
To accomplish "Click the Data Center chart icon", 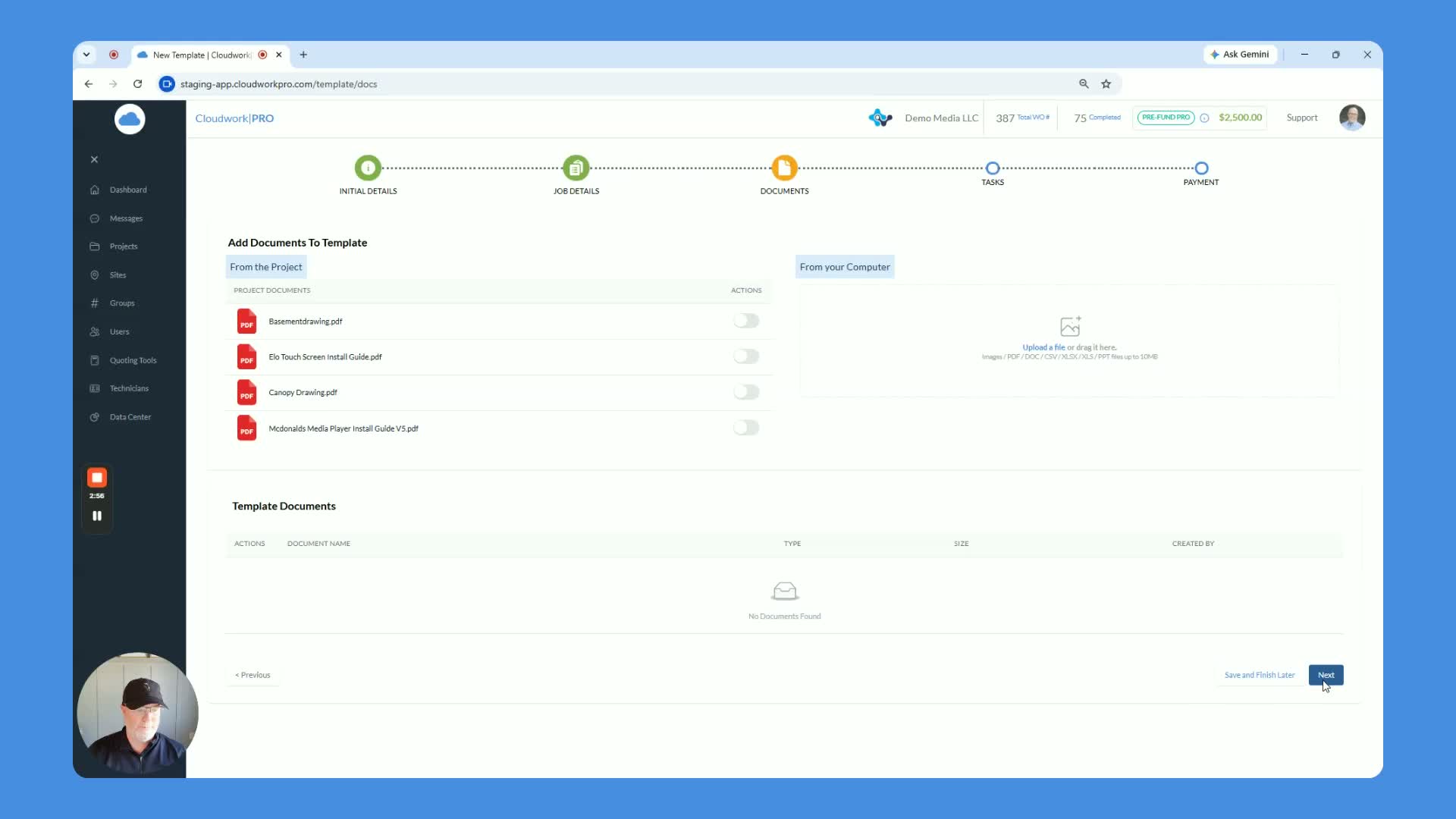I will pyautogui.click(x=95, y=417).
